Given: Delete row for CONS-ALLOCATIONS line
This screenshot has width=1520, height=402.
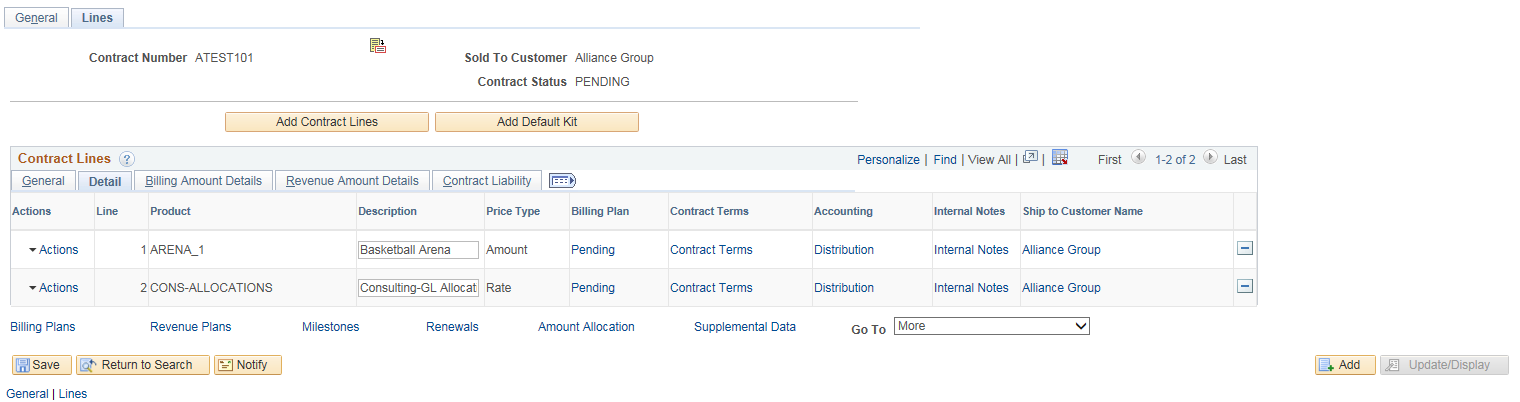Looking at the screenshot, I should [1245, 287].
